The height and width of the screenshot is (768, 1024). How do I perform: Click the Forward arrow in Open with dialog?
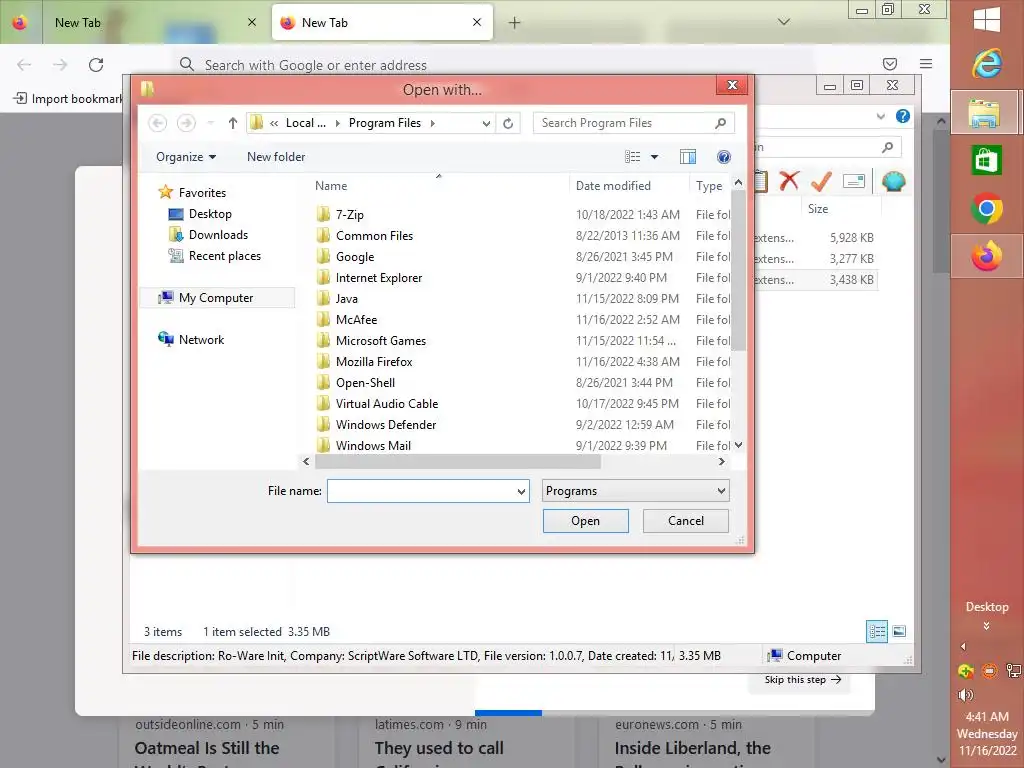tap(186, 123)
